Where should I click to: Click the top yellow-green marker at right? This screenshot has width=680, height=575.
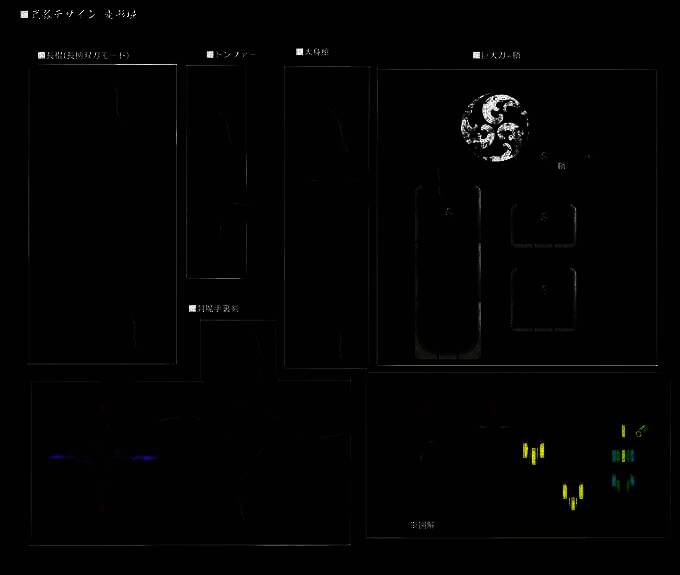pos(623,431)
